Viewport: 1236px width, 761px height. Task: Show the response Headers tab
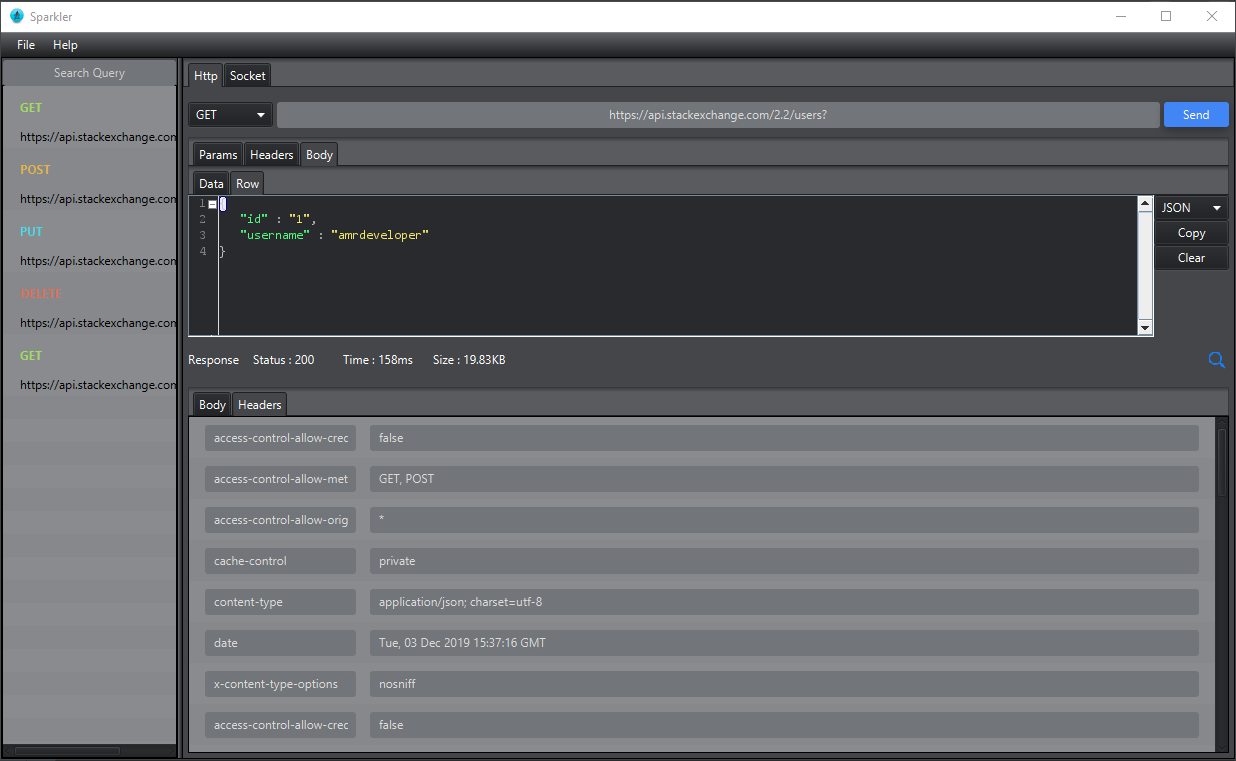pyautogui.click(x=260, y=405)
